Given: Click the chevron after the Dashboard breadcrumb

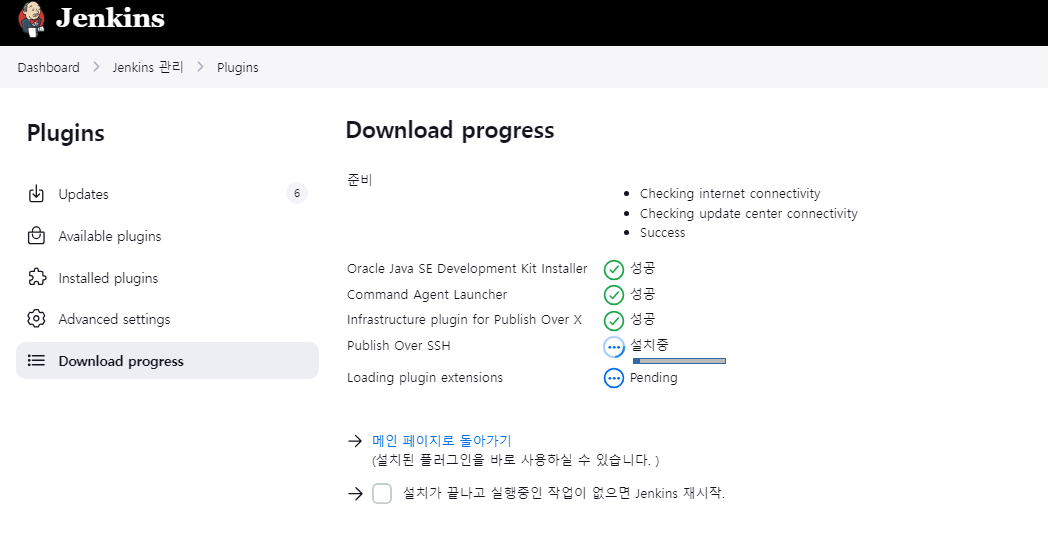Looking at the screenshot, I should pyautogui.click(x=96, y=67).
